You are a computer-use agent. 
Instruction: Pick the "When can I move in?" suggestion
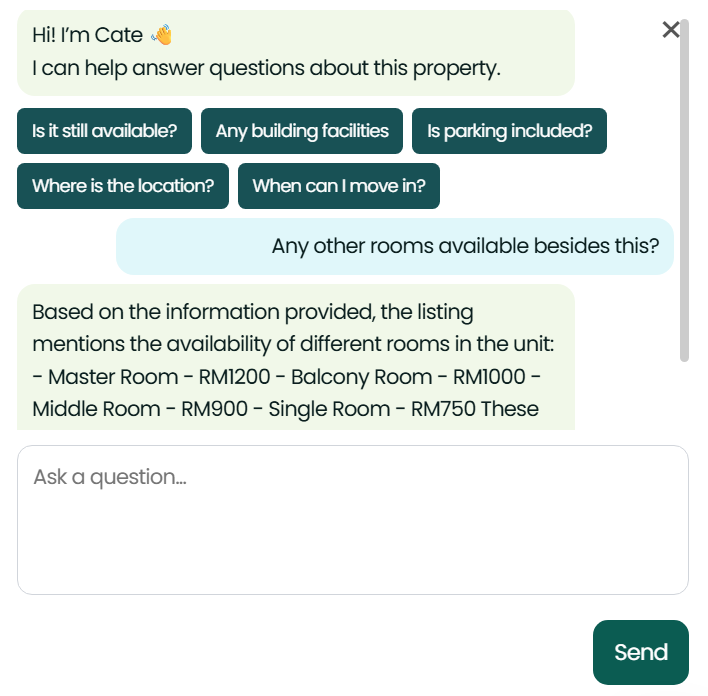(339, 186)
